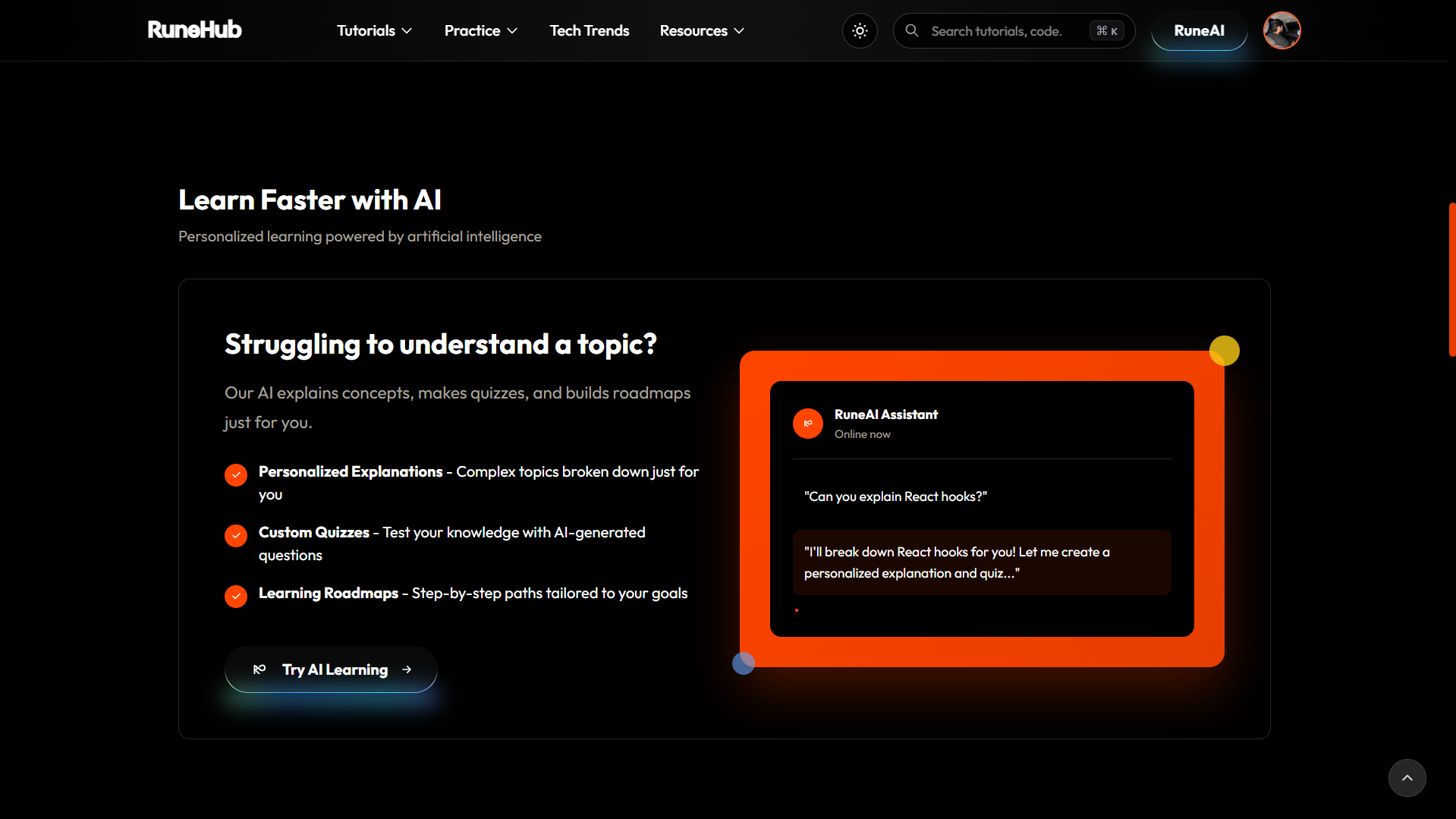Click the scroll-to-top arrow button
1456x819 pixels.
click(x=1407, y=777)
